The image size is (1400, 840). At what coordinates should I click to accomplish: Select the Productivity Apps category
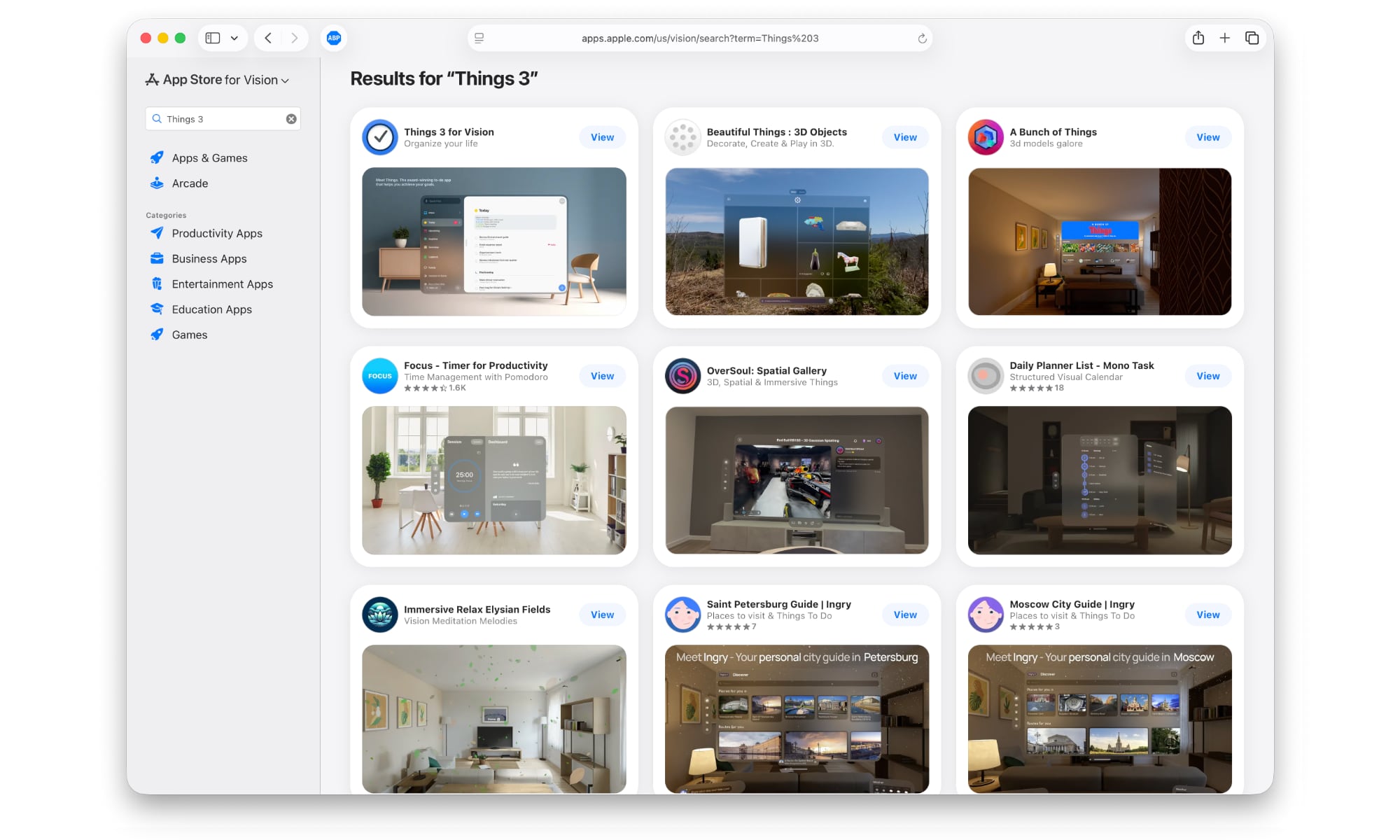click(x=217, y=233)
